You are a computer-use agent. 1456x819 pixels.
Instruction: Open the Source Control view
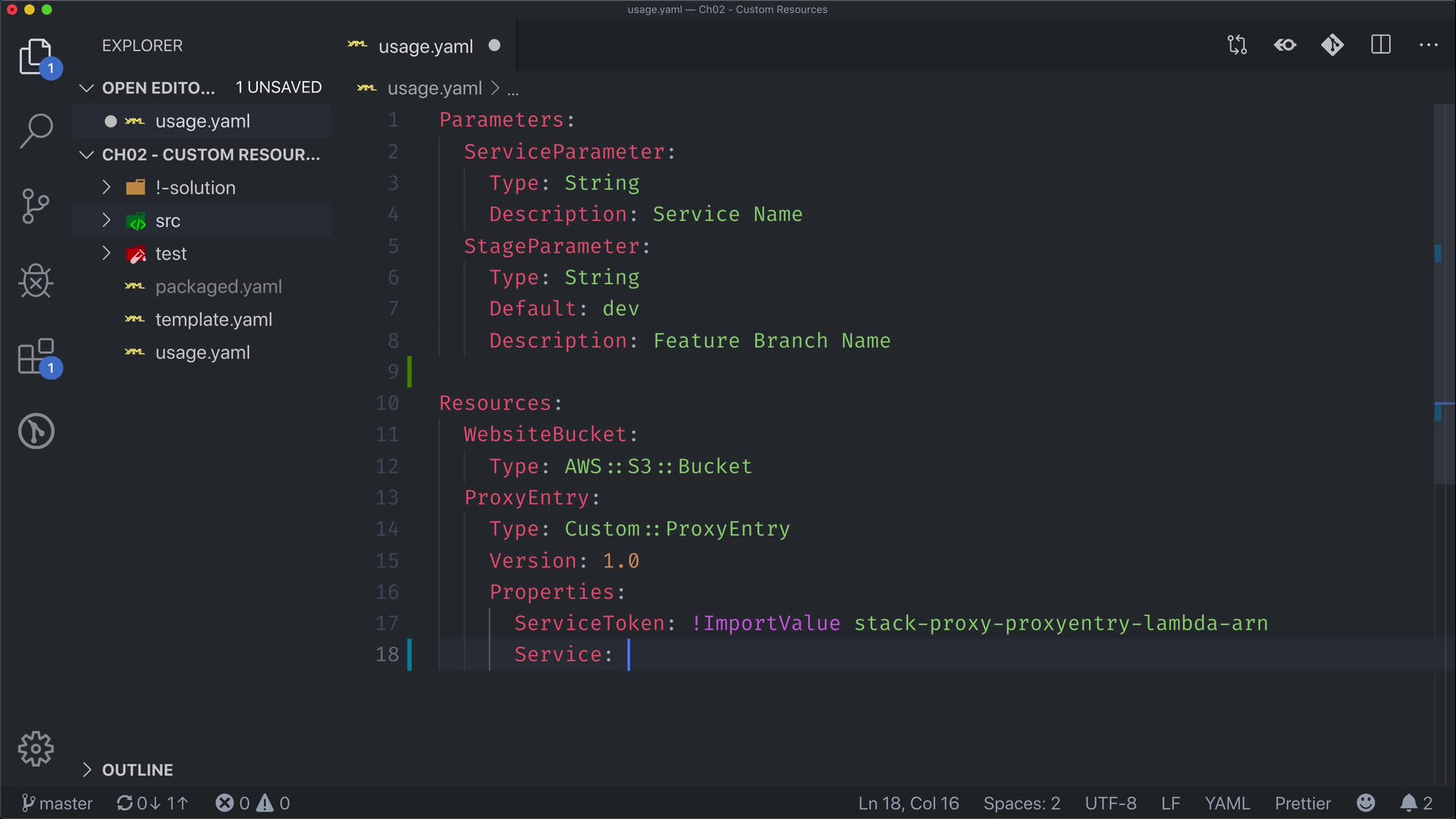click(36, 206)
